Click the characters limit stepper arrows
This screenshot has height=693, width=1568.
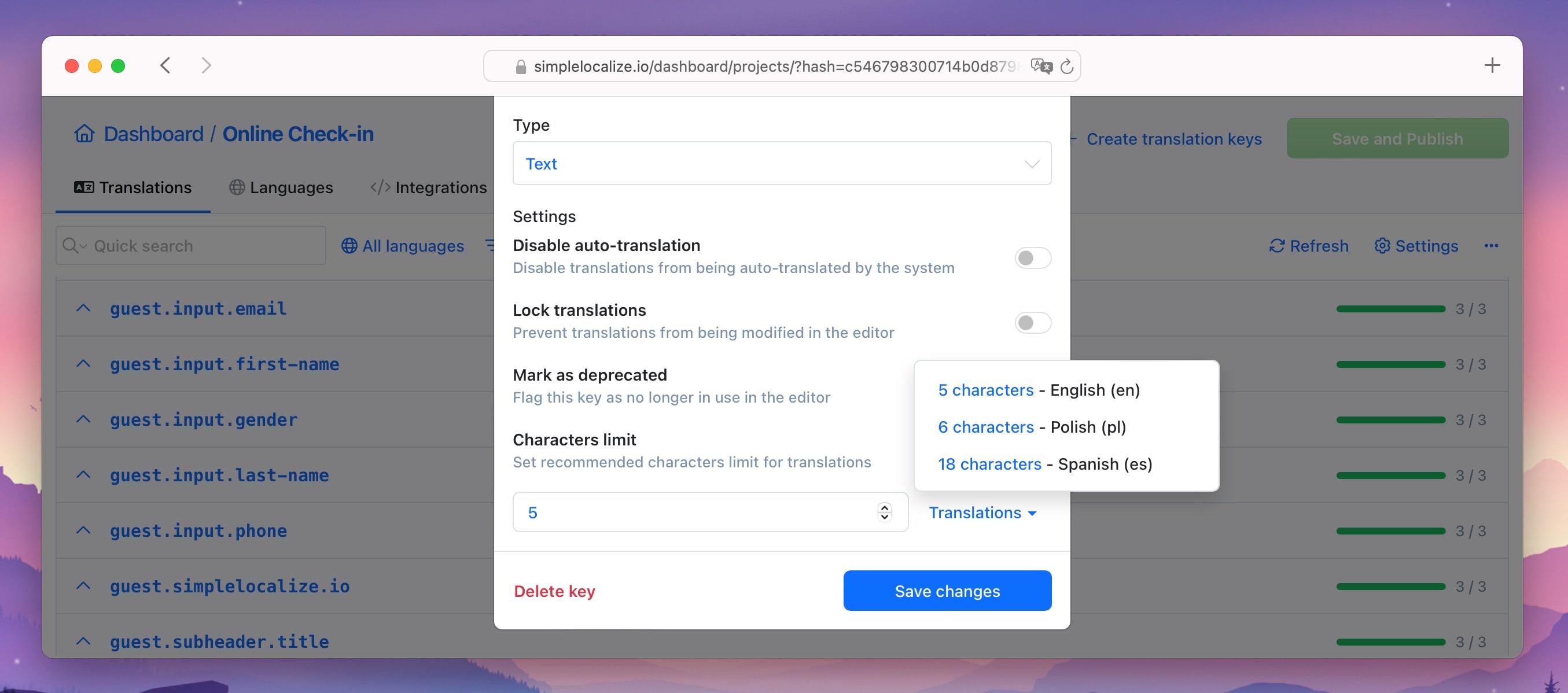[884, 513]
